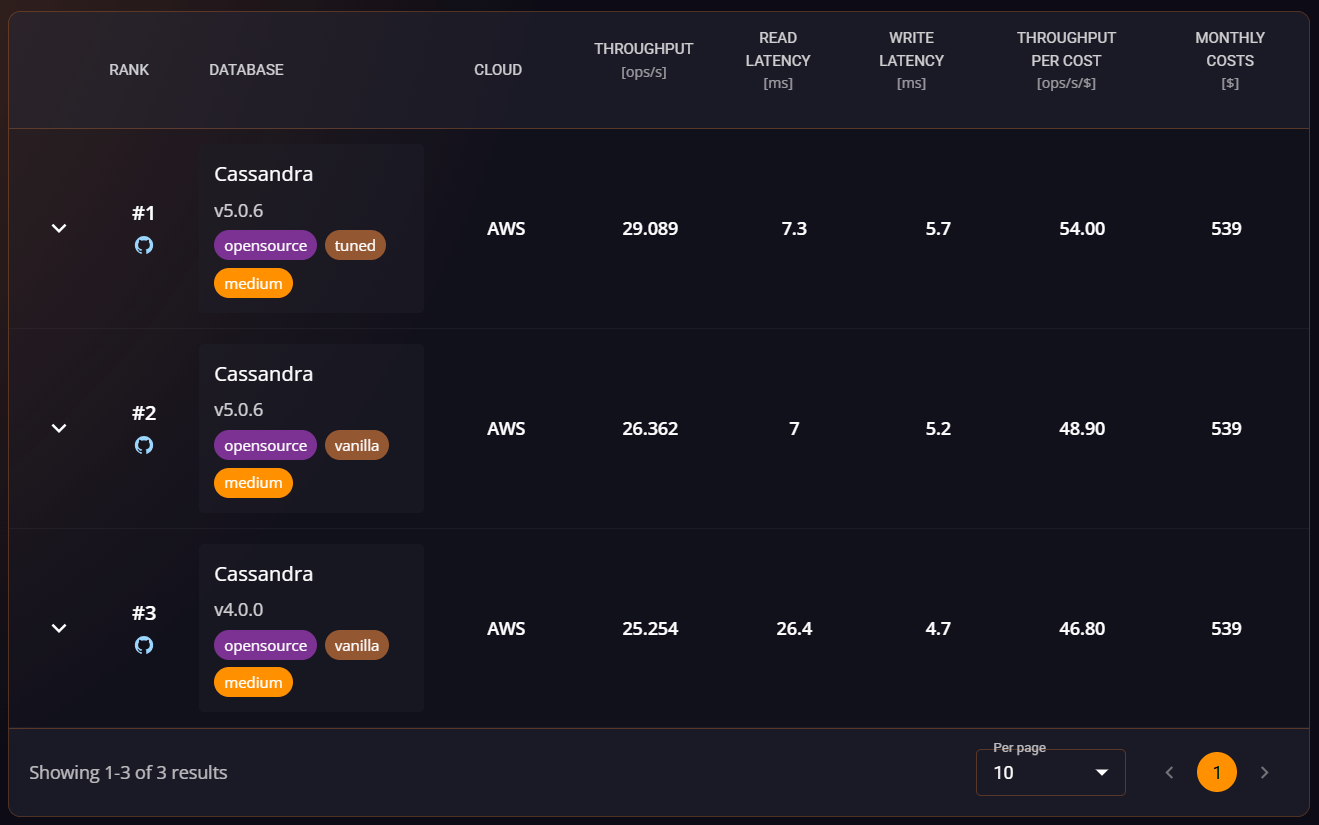1319x825 pixels.
Task: Select page 1 in the pagination
Action: click(x=1216, y=772)
